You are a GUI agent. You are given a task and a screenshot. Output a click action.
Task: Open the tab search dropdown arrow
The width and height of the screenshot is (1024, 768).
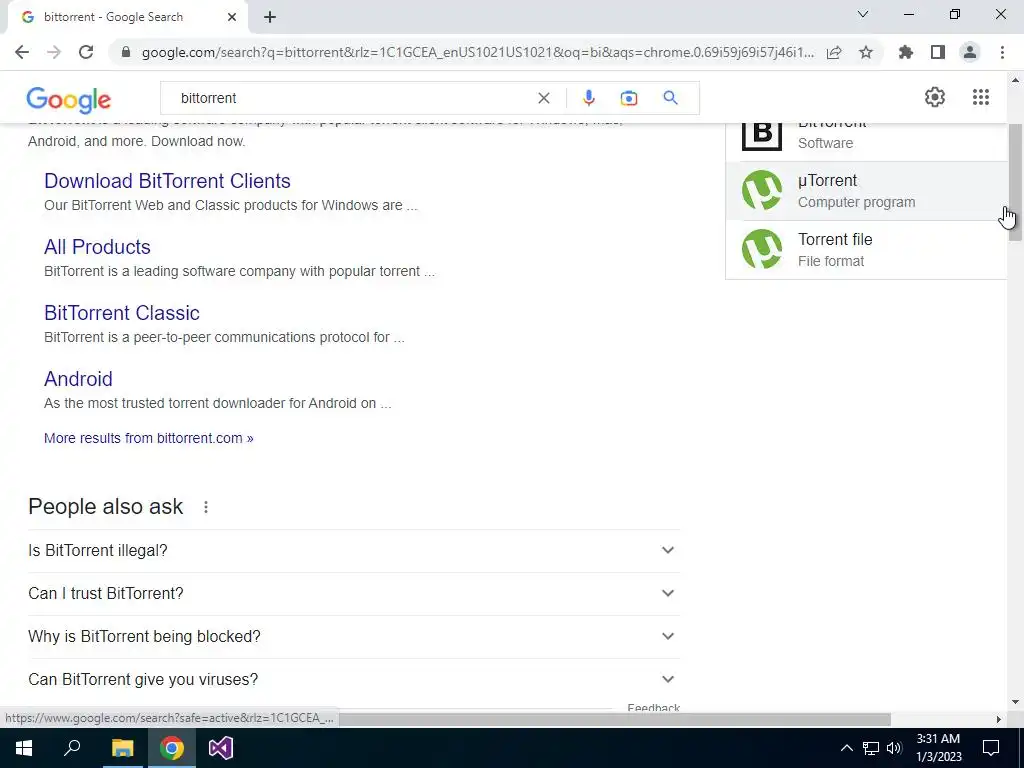click(863, 14)
